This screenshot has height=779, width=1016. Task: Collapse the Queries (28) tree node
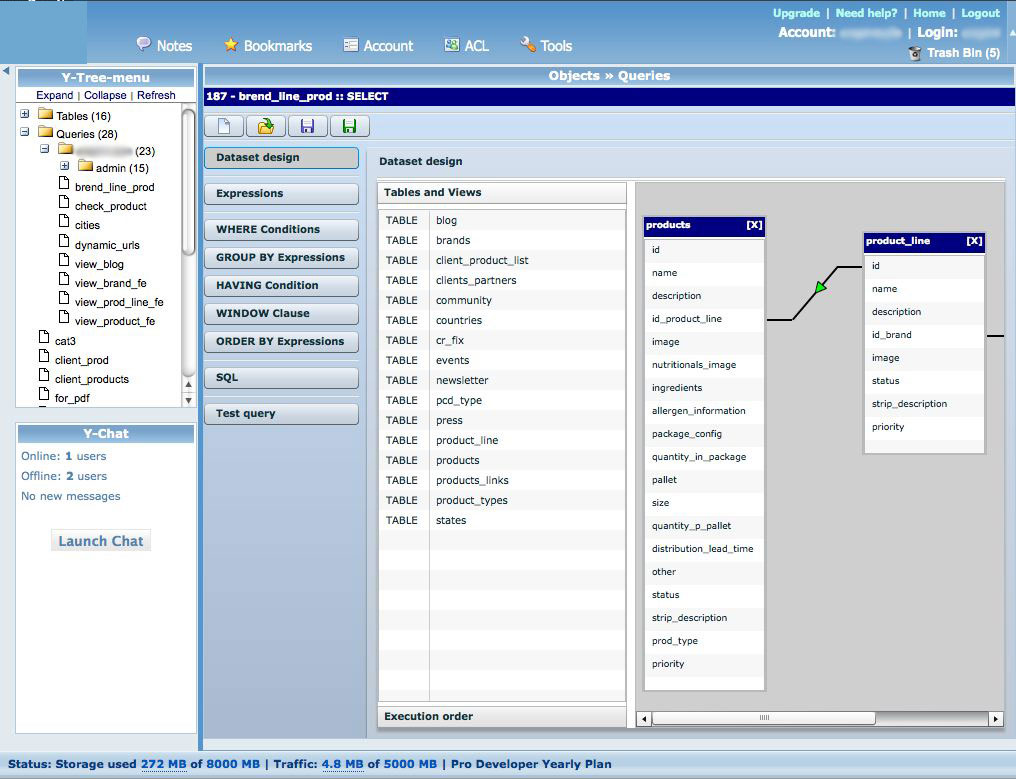point(25,133)
